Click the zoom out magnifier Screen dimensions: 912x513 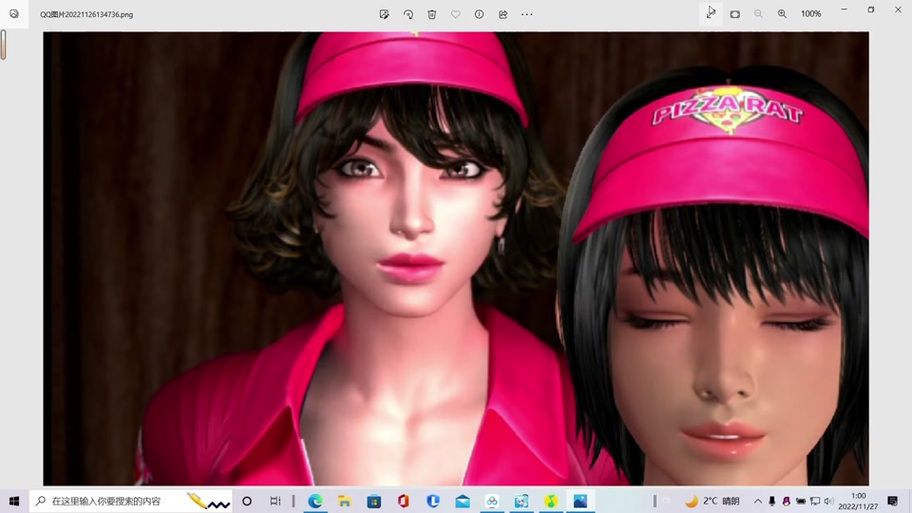tap(758, 14)
